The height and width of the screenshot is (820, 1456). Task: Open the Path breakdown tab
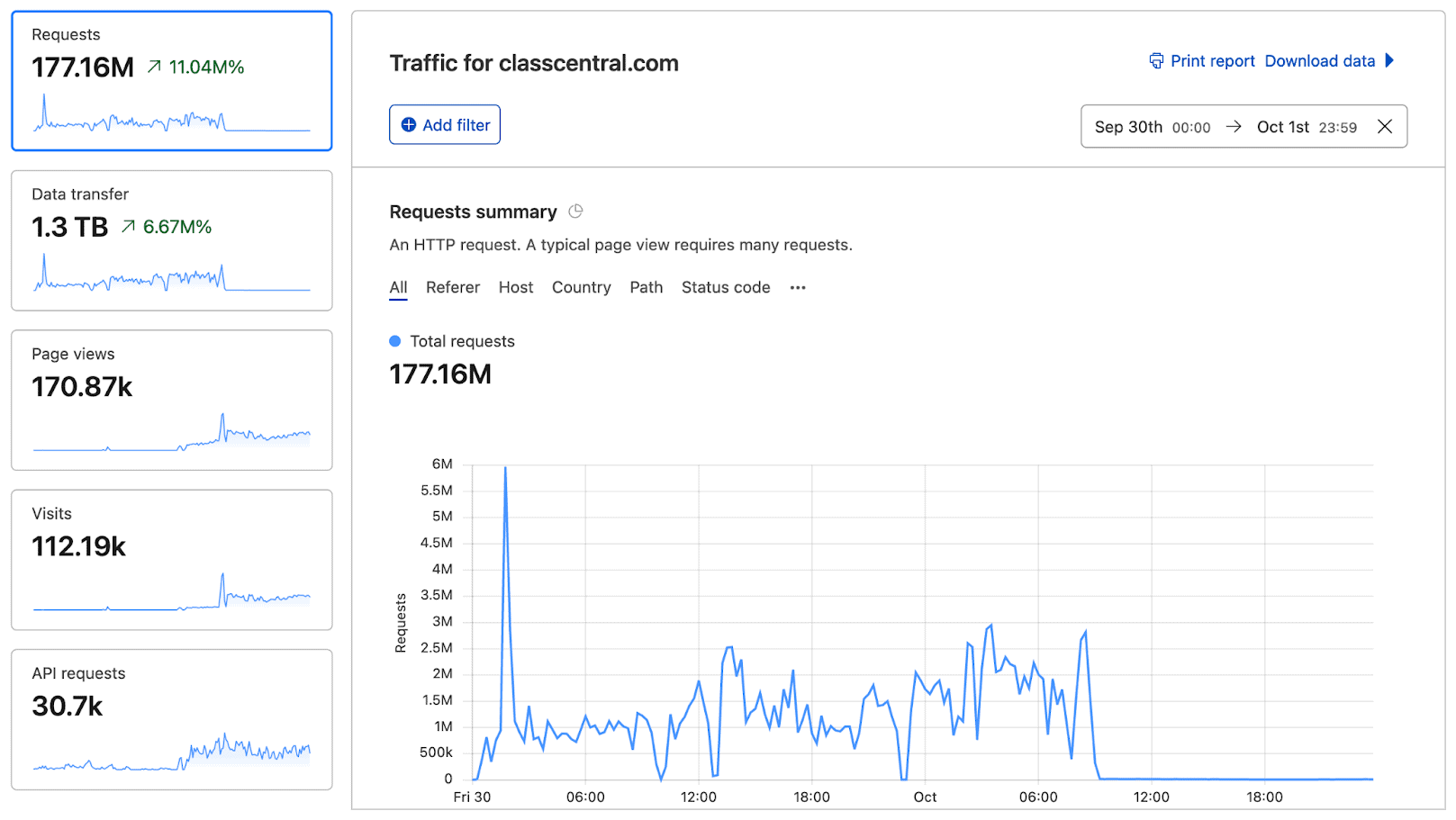[646, 288]
